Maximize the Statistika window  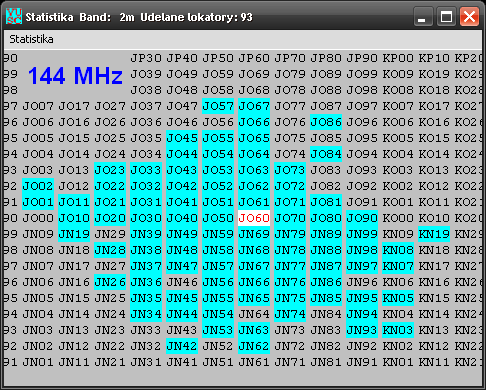446,17
